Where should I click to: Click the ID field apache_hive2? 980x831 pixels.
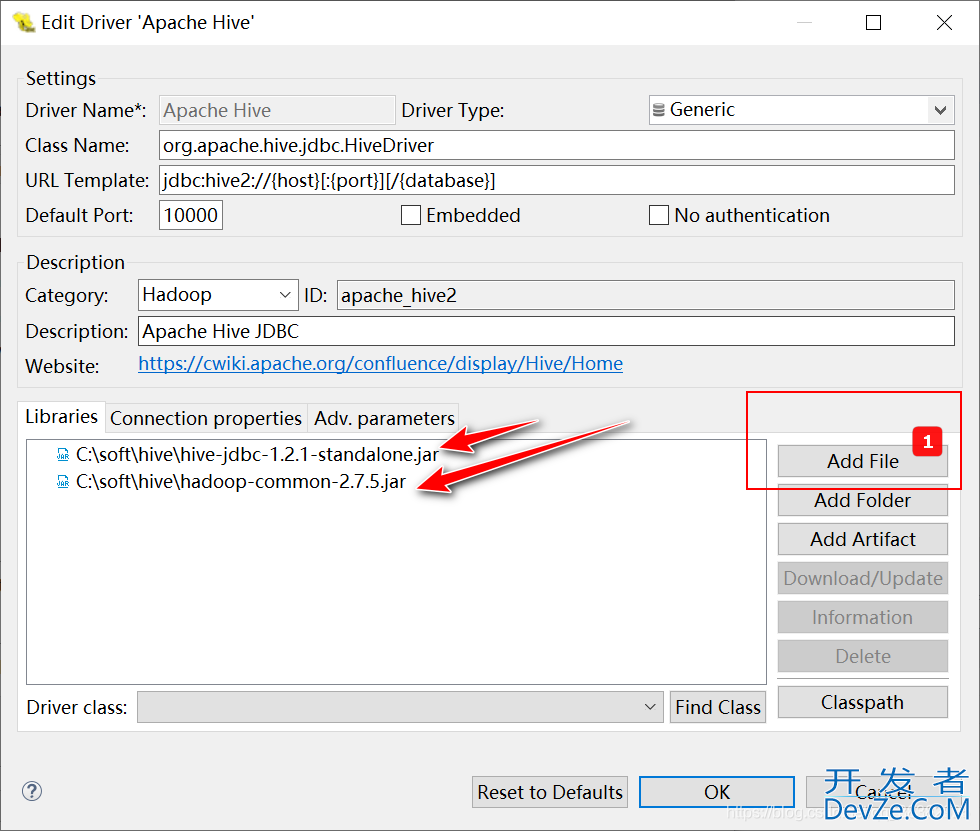[646, 295]
